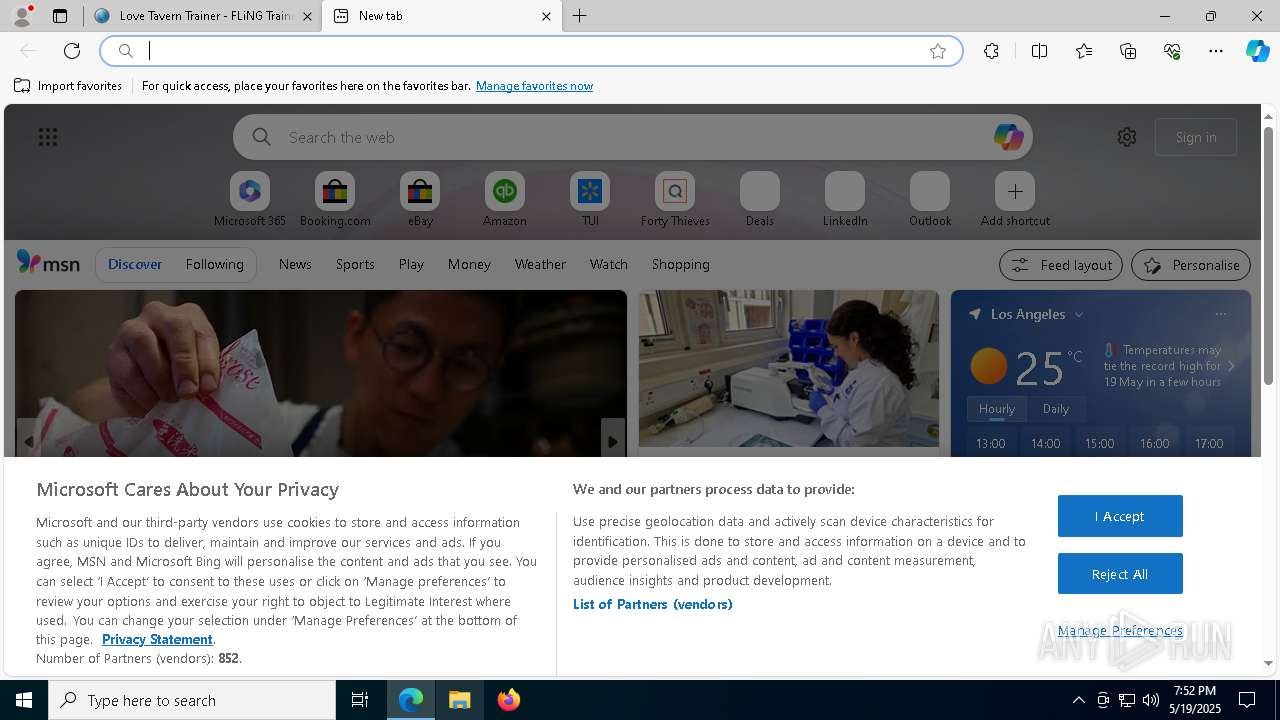Open the Amazon shortcut
1280x720 pixels.
point(505,199)
